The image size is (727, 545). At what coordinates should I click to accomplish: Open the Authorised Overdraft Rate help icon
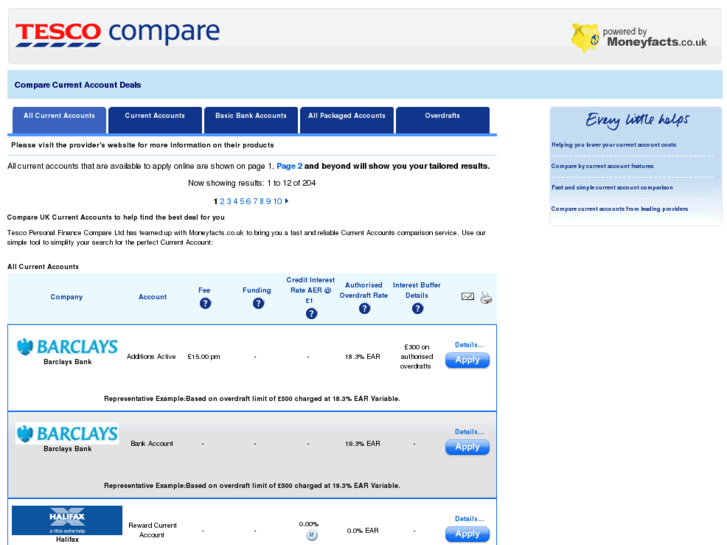pos(364,308)
